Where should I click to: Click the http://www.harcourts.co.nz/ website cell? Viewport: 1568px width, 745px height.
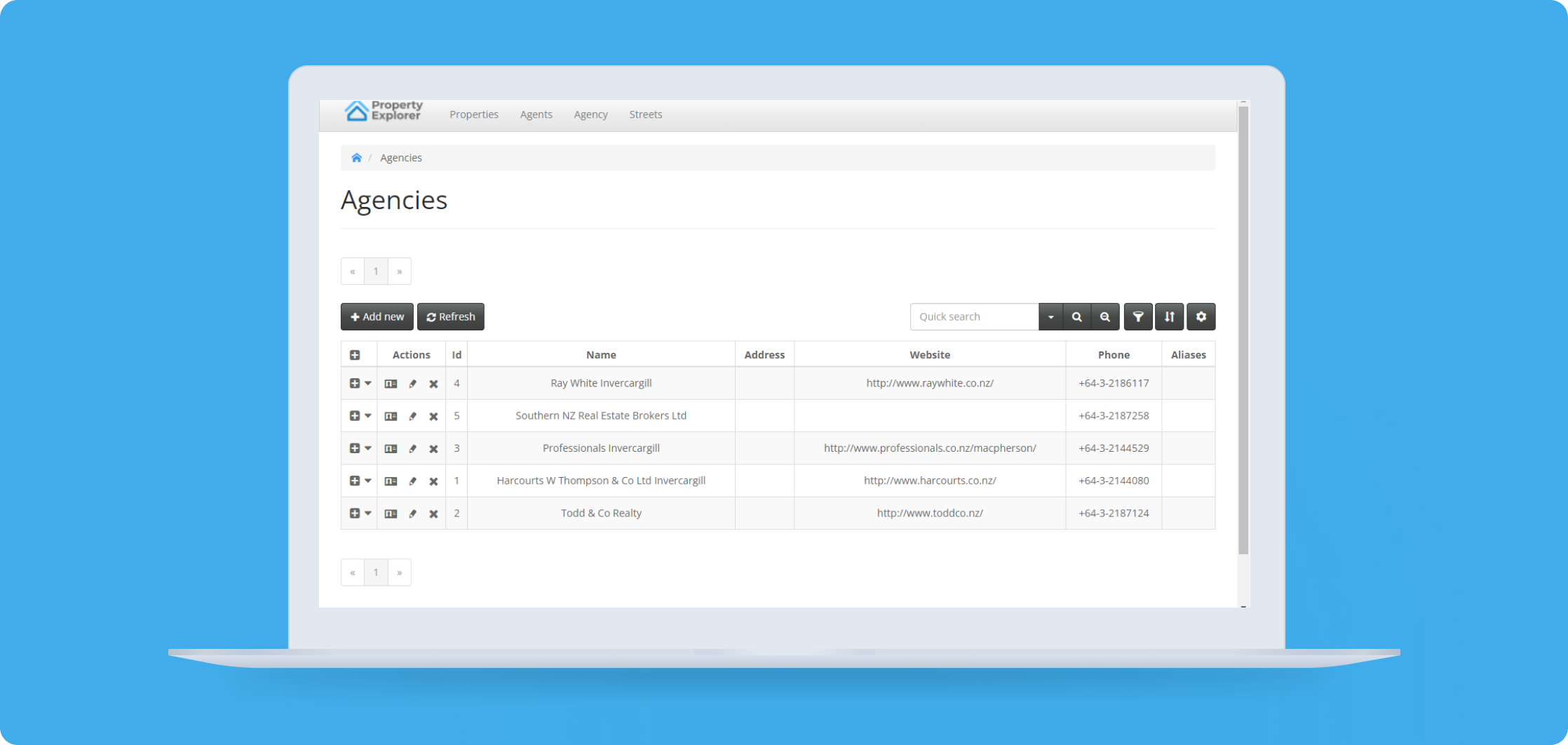coord(930,481)
